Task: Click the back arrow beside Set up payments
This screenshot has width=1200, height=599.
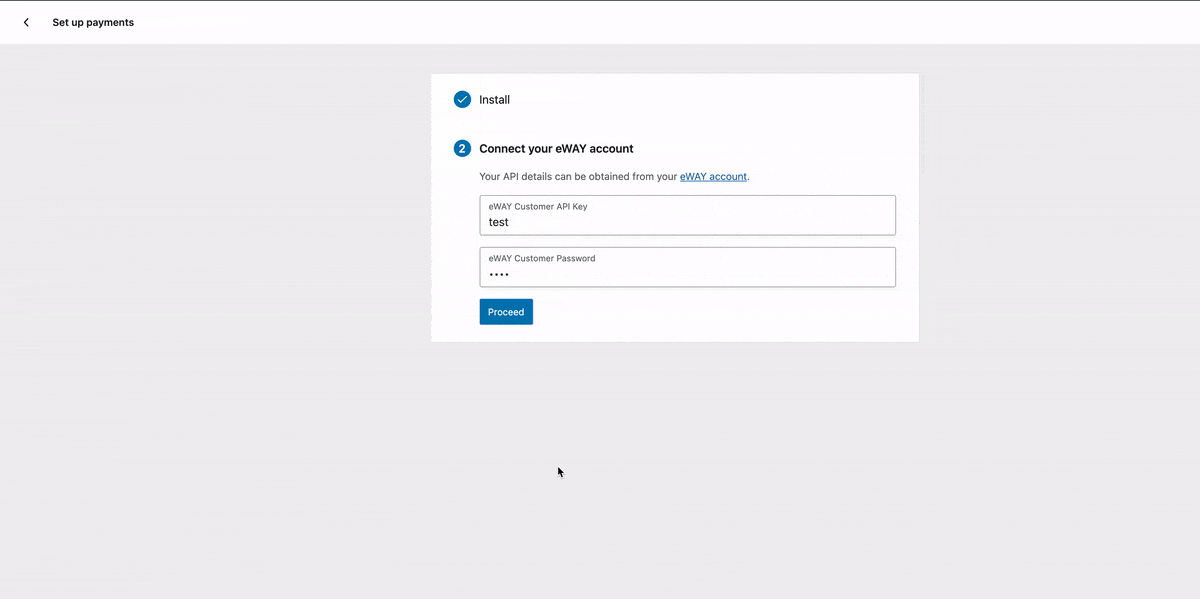Action: (x=25, y=21)
